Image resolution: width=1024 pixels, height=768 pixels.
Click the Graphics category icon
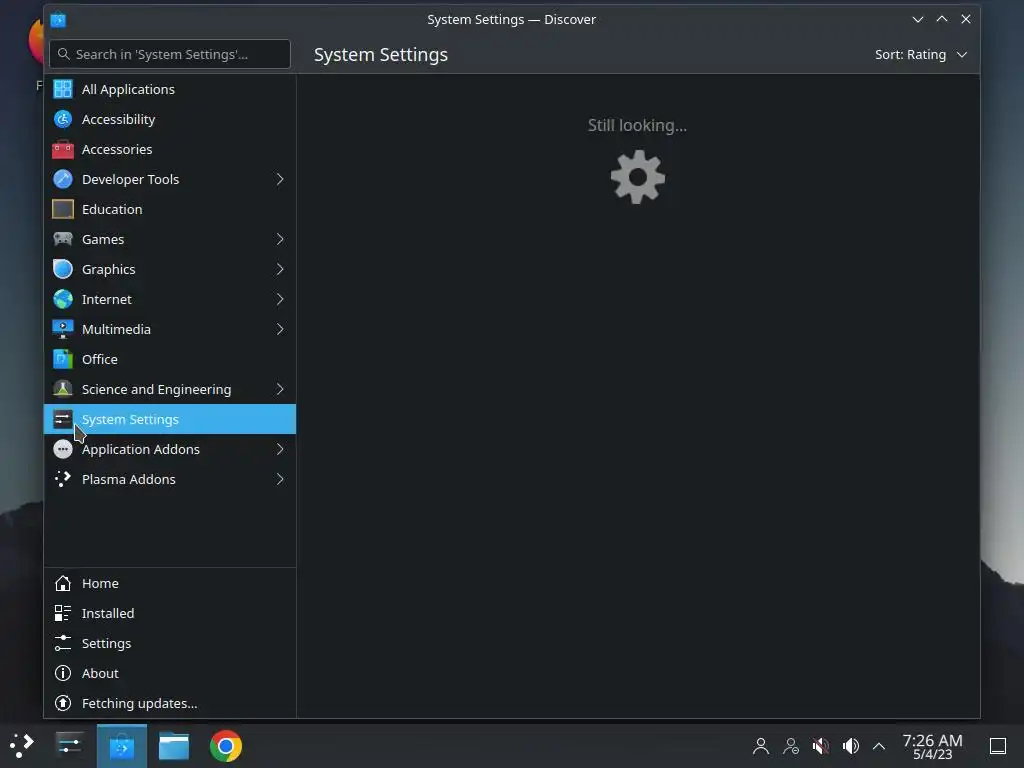(x=63, y=269)
